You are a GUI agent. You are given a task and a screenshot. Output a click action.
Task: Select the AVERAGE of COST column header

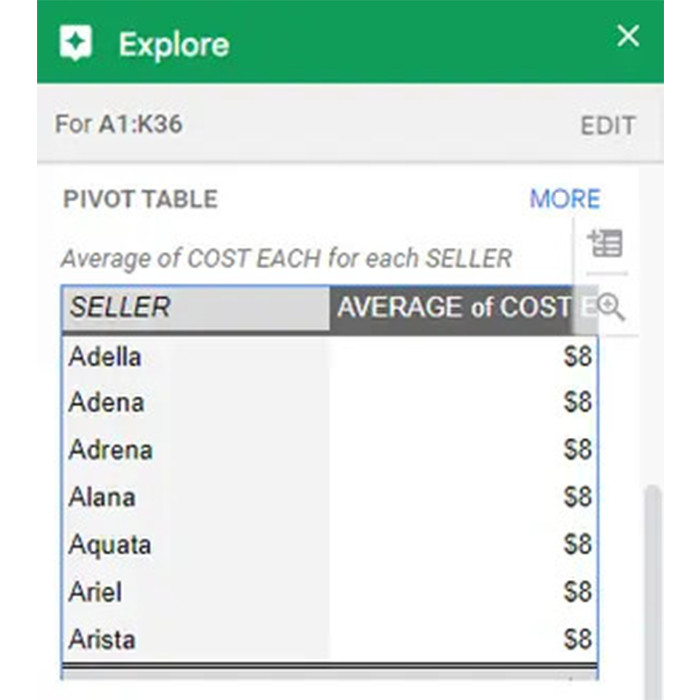click(x=455, y=307)
